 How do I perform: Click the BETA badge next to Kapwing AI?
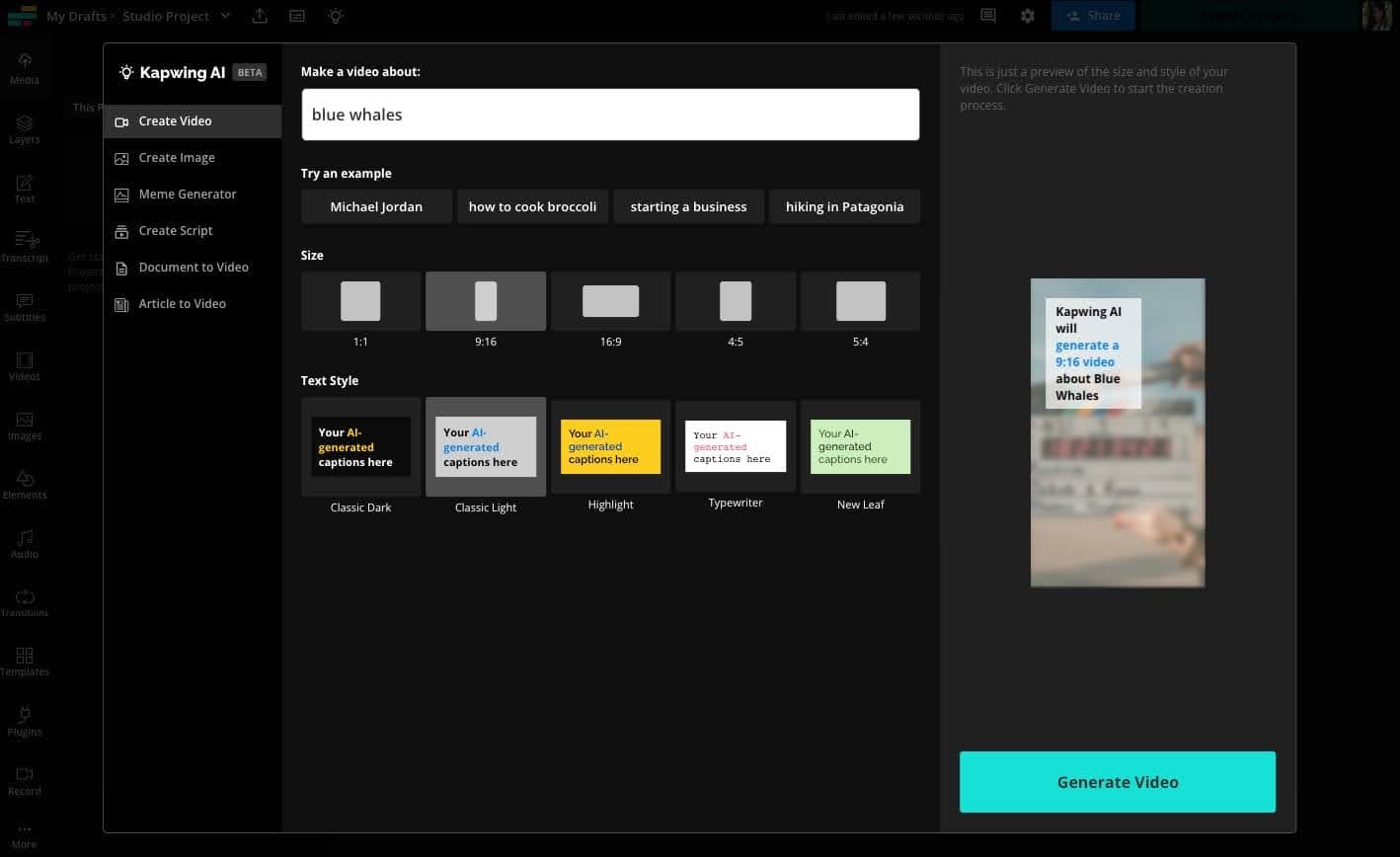pos(250,72)
